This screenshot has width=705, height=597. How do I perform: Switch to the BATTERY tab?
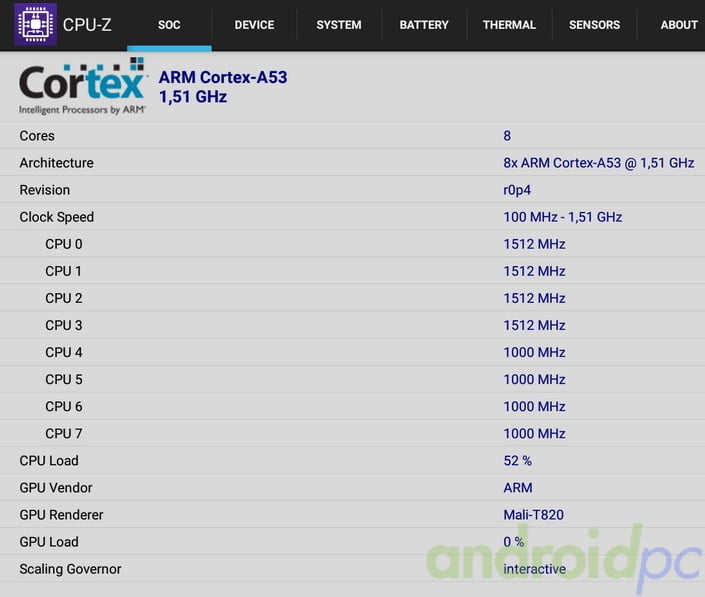coord(424,25)
